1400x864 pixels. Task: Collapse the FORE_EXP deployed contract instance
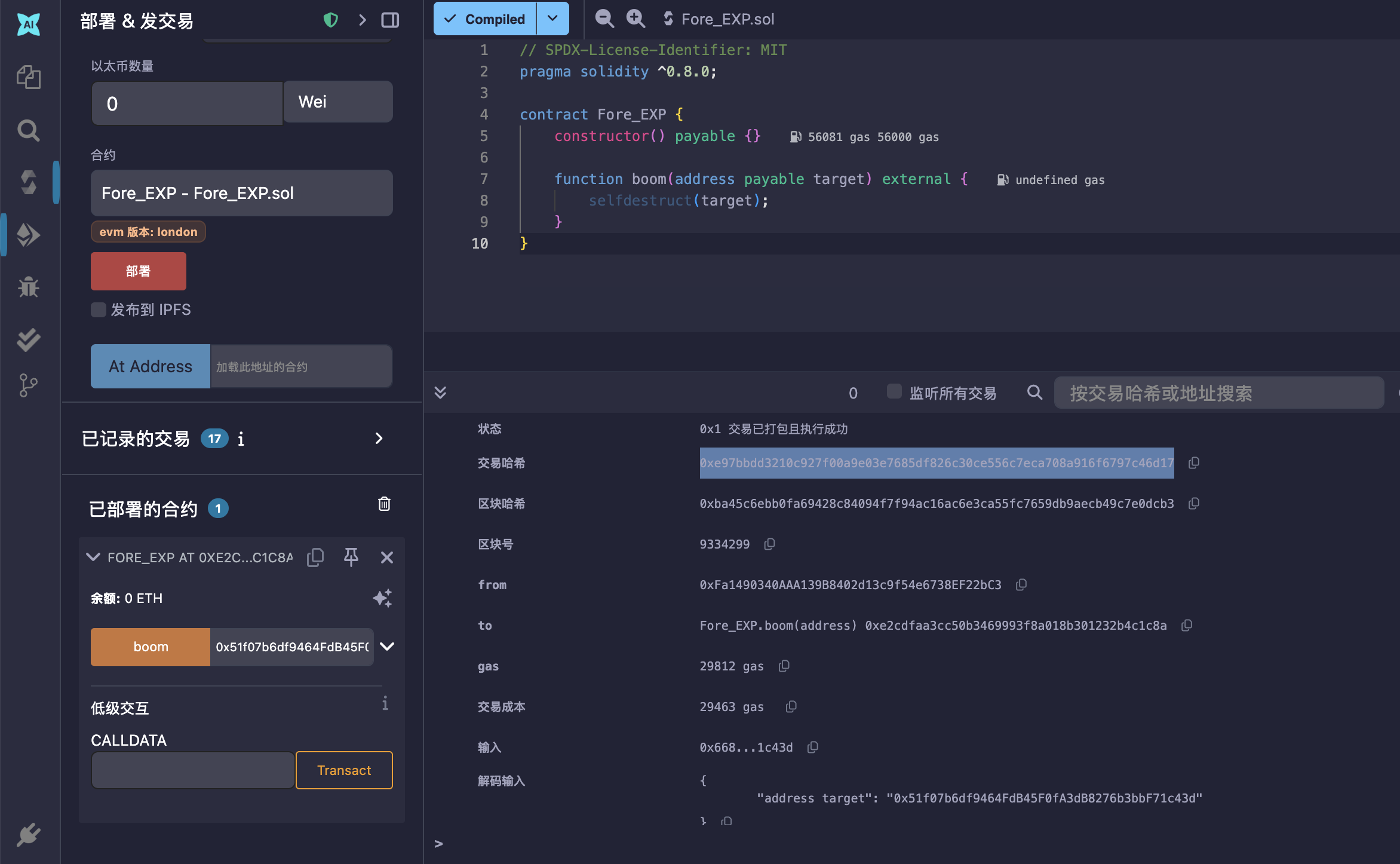93,557
